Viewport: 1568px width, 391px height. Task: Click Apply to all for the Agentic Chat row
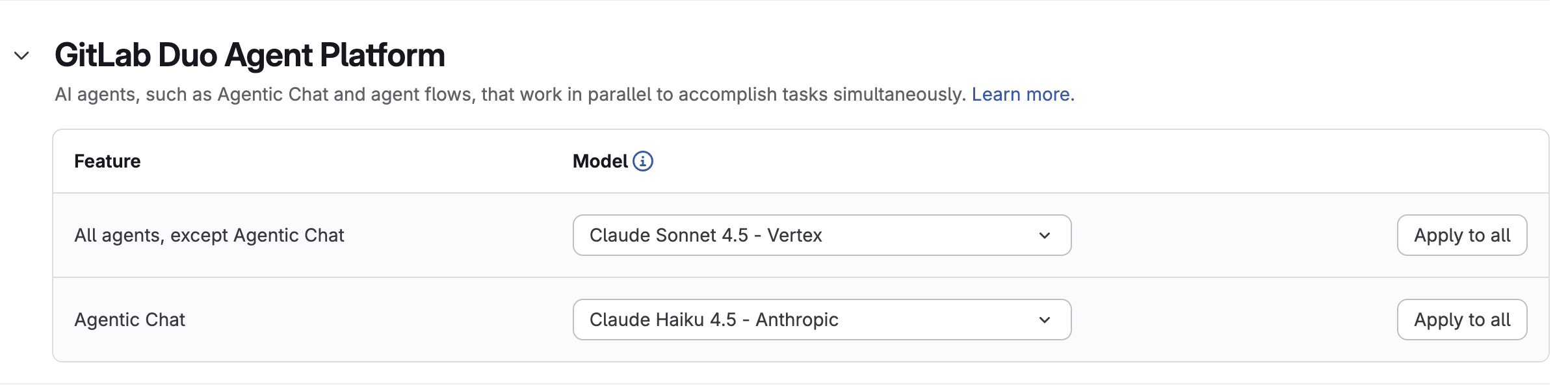1461,320
